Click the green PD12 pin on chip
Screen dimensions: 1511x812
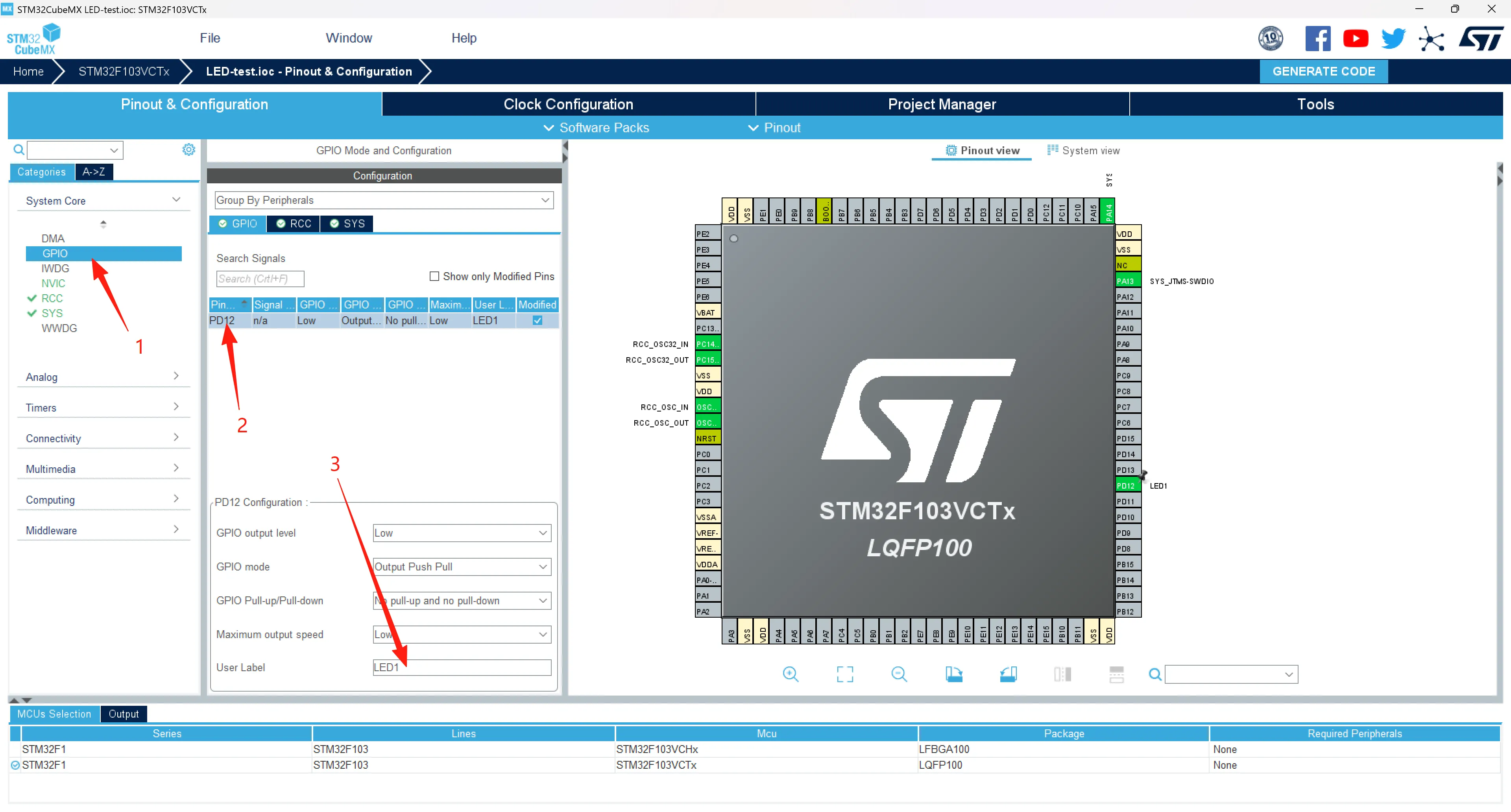(x=1125, y=485)
